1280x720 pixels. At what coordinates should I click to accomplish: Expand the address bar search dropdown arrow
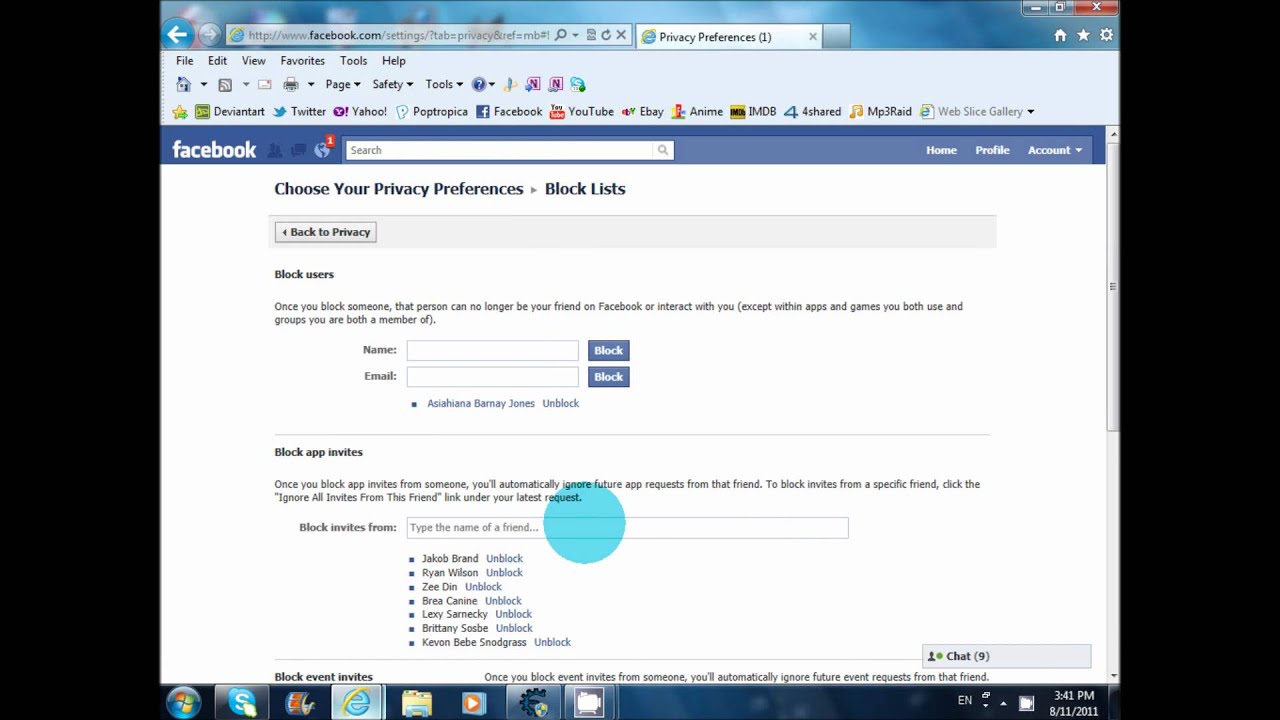574,35
